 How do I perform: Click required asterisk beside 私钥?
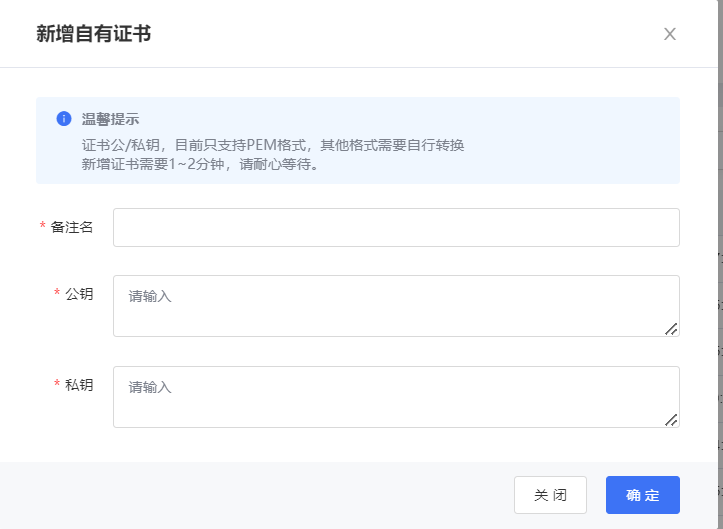pos(57,385)
